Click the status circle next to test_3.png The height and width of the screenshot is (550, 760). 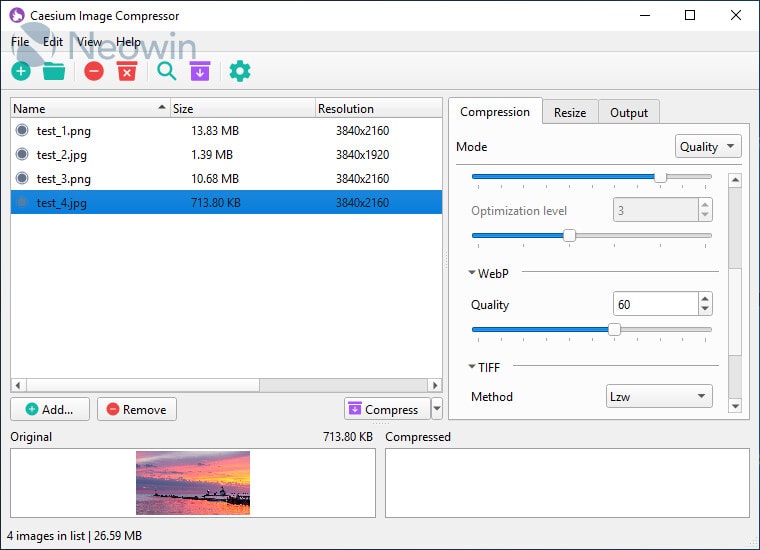[22, 178]
